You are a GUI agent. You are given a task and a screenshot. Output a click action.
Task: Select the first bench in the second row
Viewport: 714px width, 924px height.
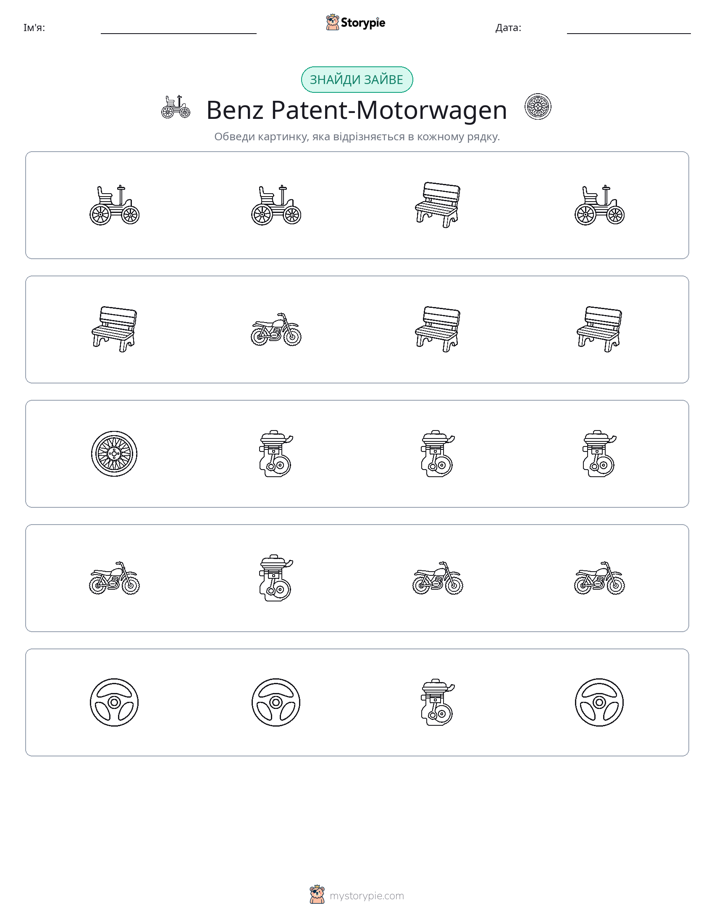114,329
